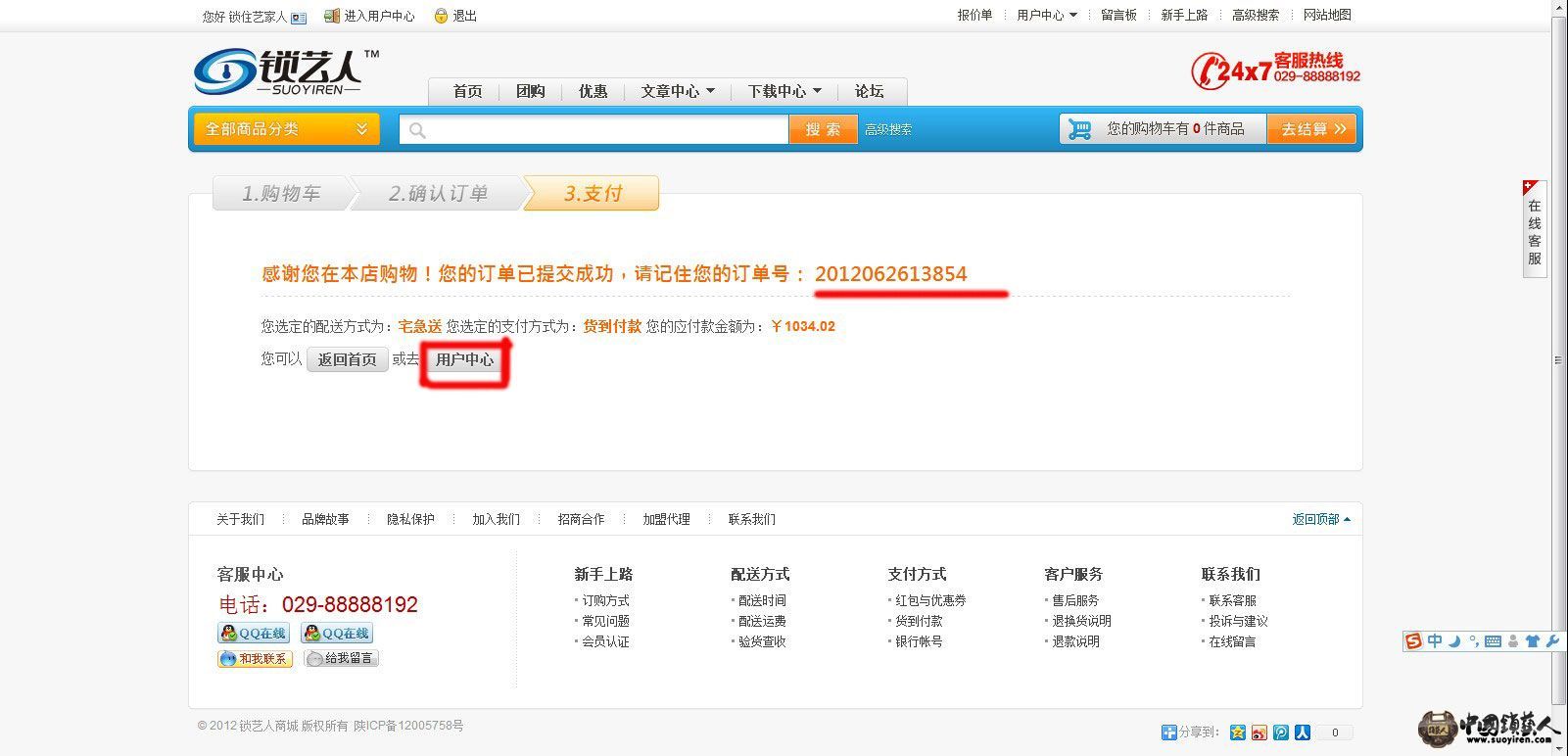Click the 用户中心 button in order message
This screenshot has width=1568, height=756.
click(465, 359)
